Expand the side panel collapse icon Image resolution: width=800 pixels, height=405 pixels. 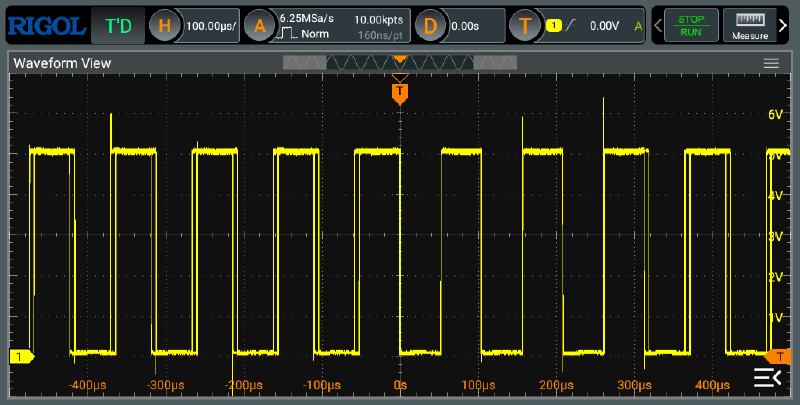pyautogui.click(x=767, y=377)
